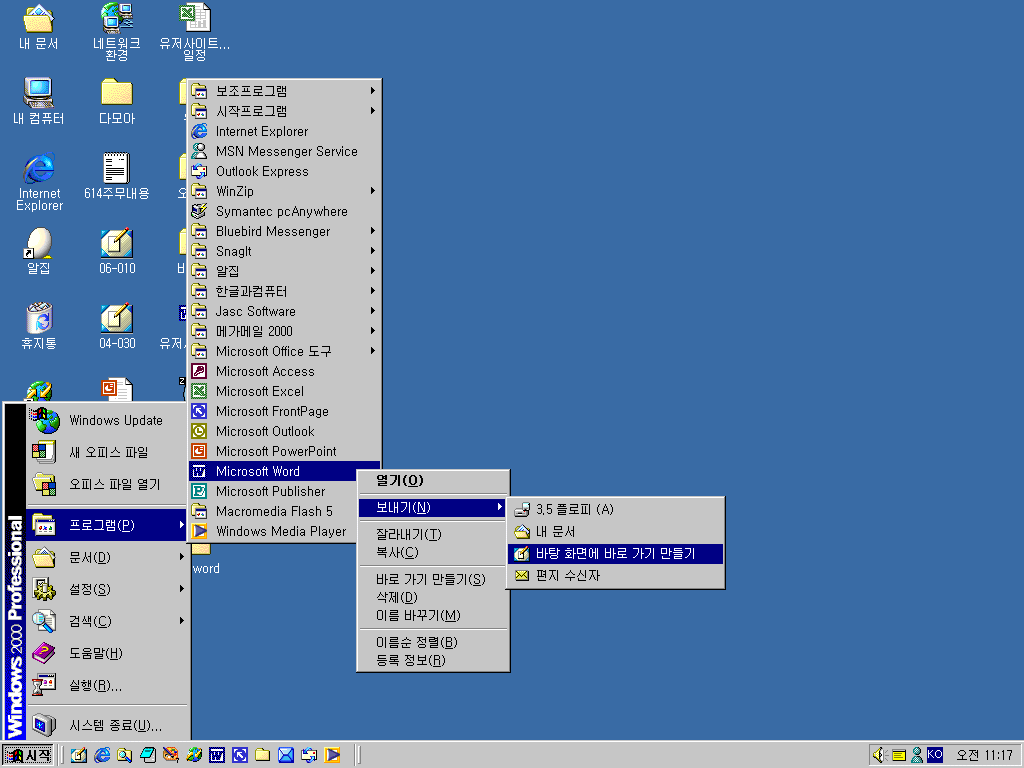Launch Windows Media Player from the programs menu
The width and height of the screenshot is (1024, 768).
pyautogui.click(x=273, y=532)
